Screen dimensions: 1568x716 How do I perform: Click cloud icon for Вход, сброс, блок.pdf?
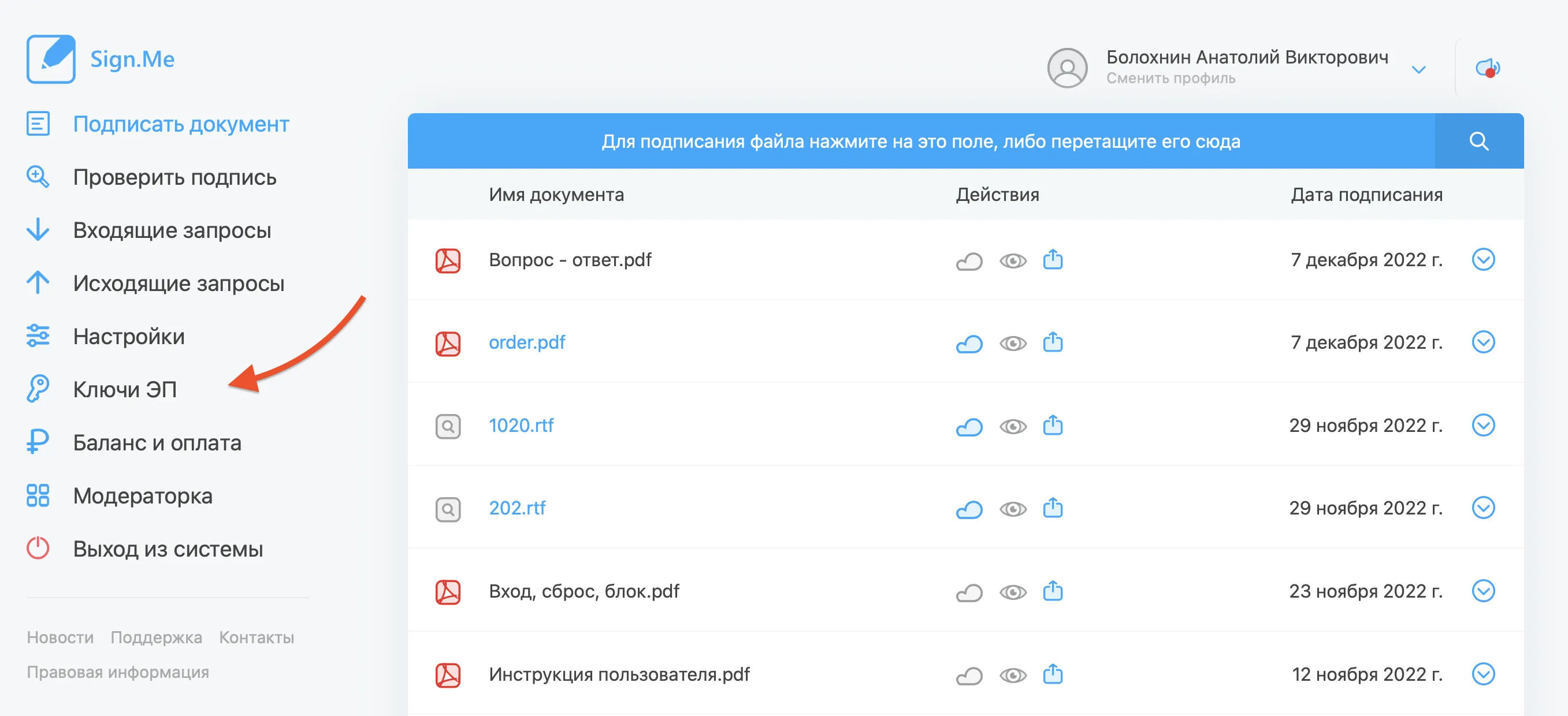pos(969,592)
